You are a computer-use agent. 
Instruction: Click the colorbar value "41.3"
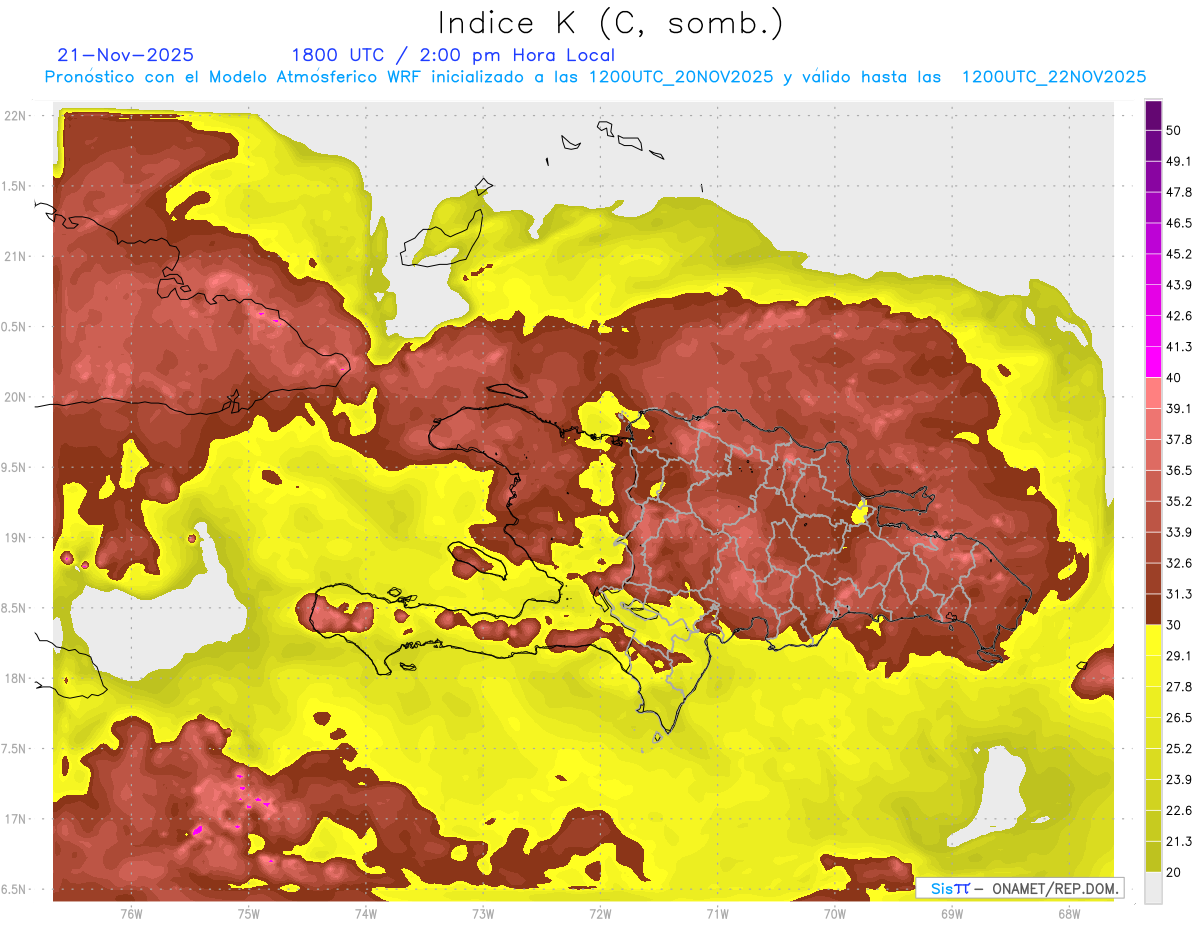pos(1179,347)
